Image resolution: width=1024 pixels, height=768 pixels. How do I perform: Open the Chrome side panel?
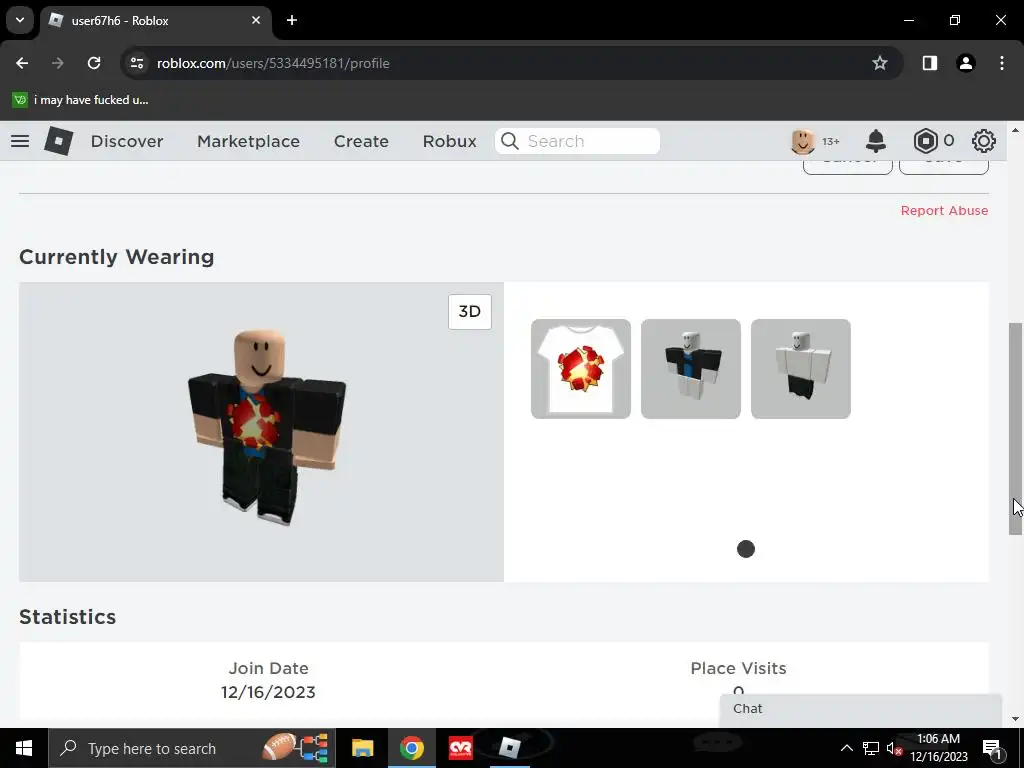(x=930, y=63)
